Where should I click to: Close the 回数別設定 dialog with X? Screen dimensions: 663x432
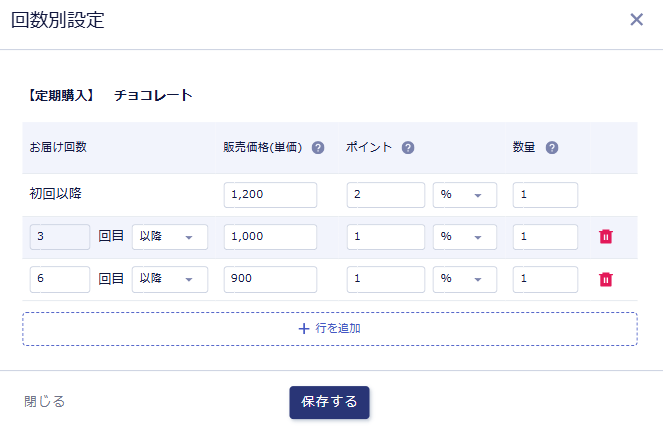coord(636,20)
